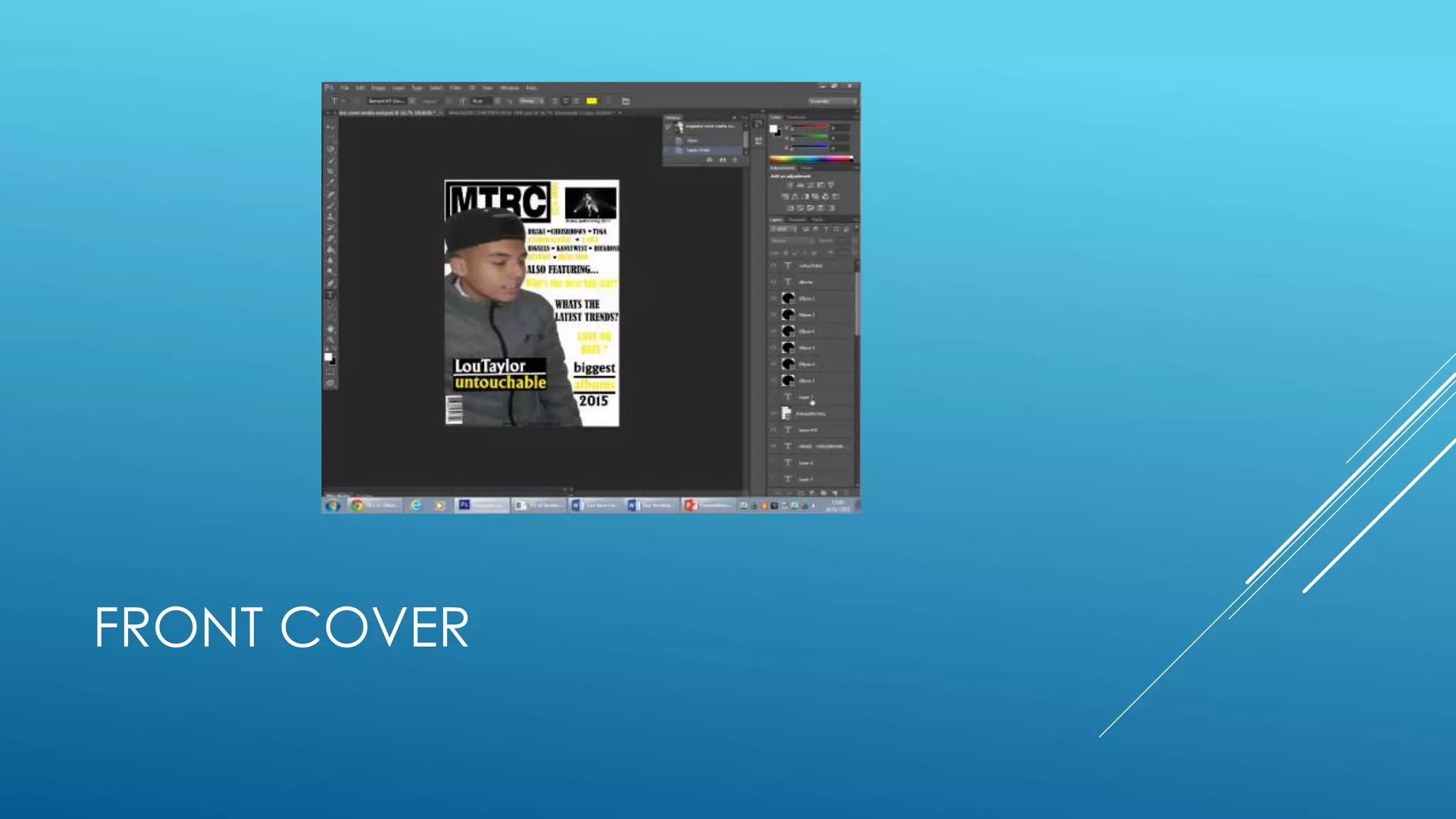This screenshot has width=1456, height=819.
Task: Open the File menu
Action: click(x=345, y=88)
